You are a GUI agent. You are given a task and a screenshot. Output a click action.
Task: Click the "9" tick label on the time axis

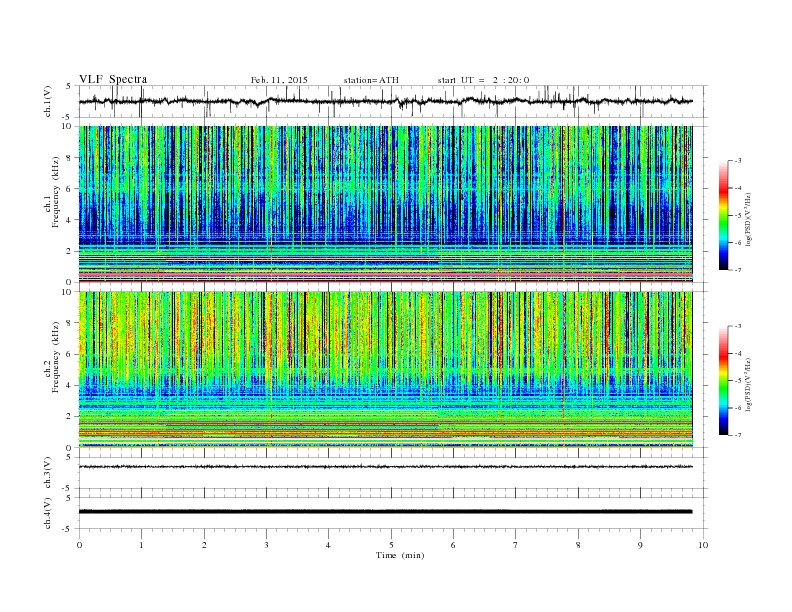point(640,545)
